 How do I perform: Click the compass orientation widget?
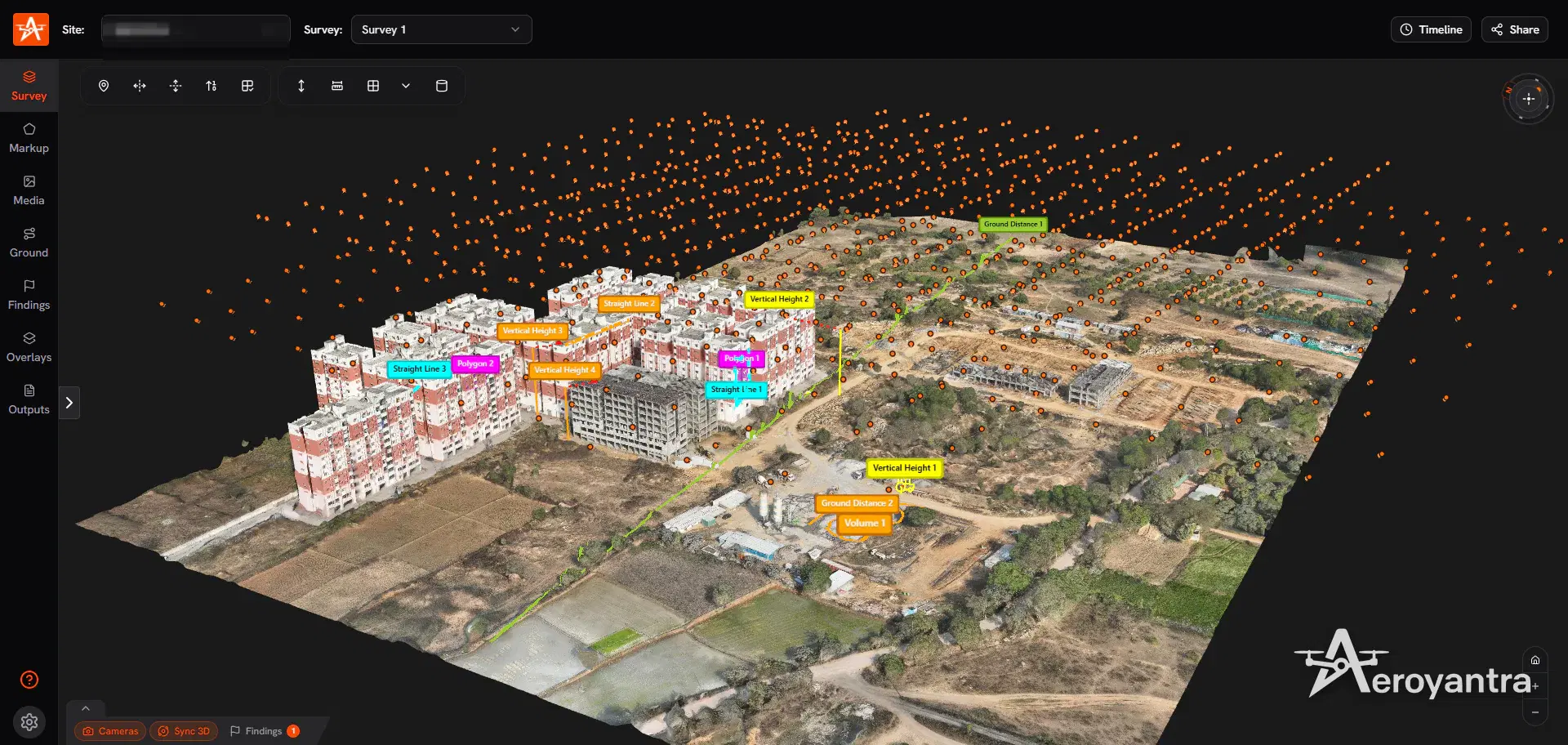point(1529,99)
